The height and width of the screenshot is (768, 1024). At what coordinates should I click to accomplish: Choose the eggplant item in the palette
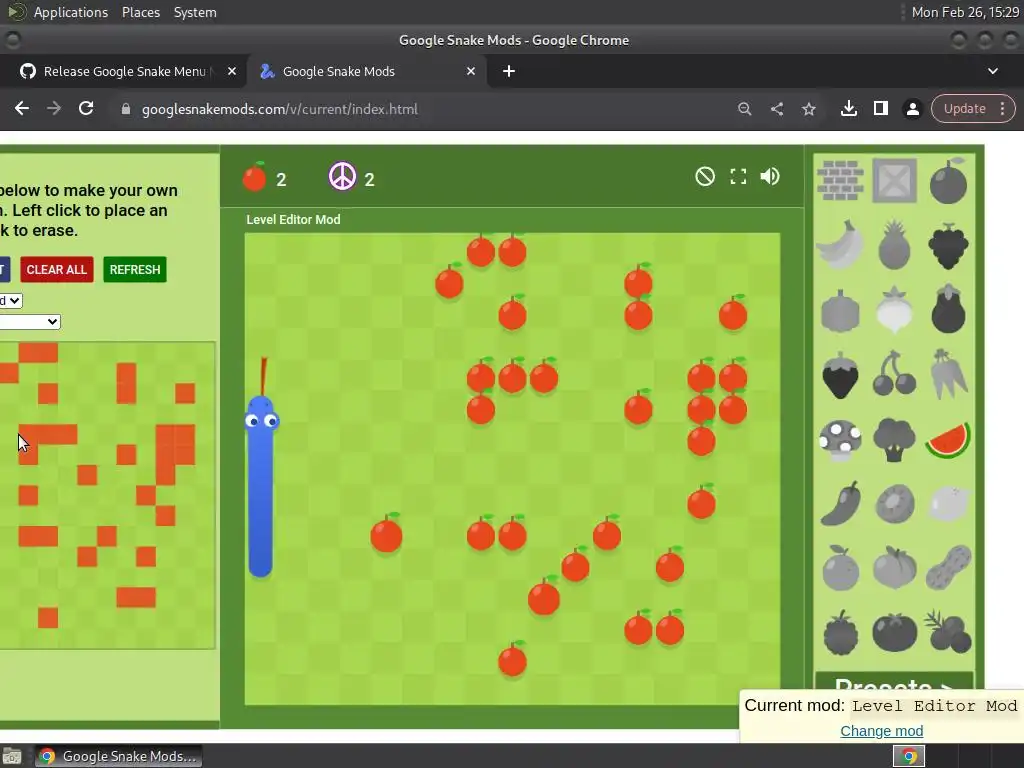click(948, 309)
